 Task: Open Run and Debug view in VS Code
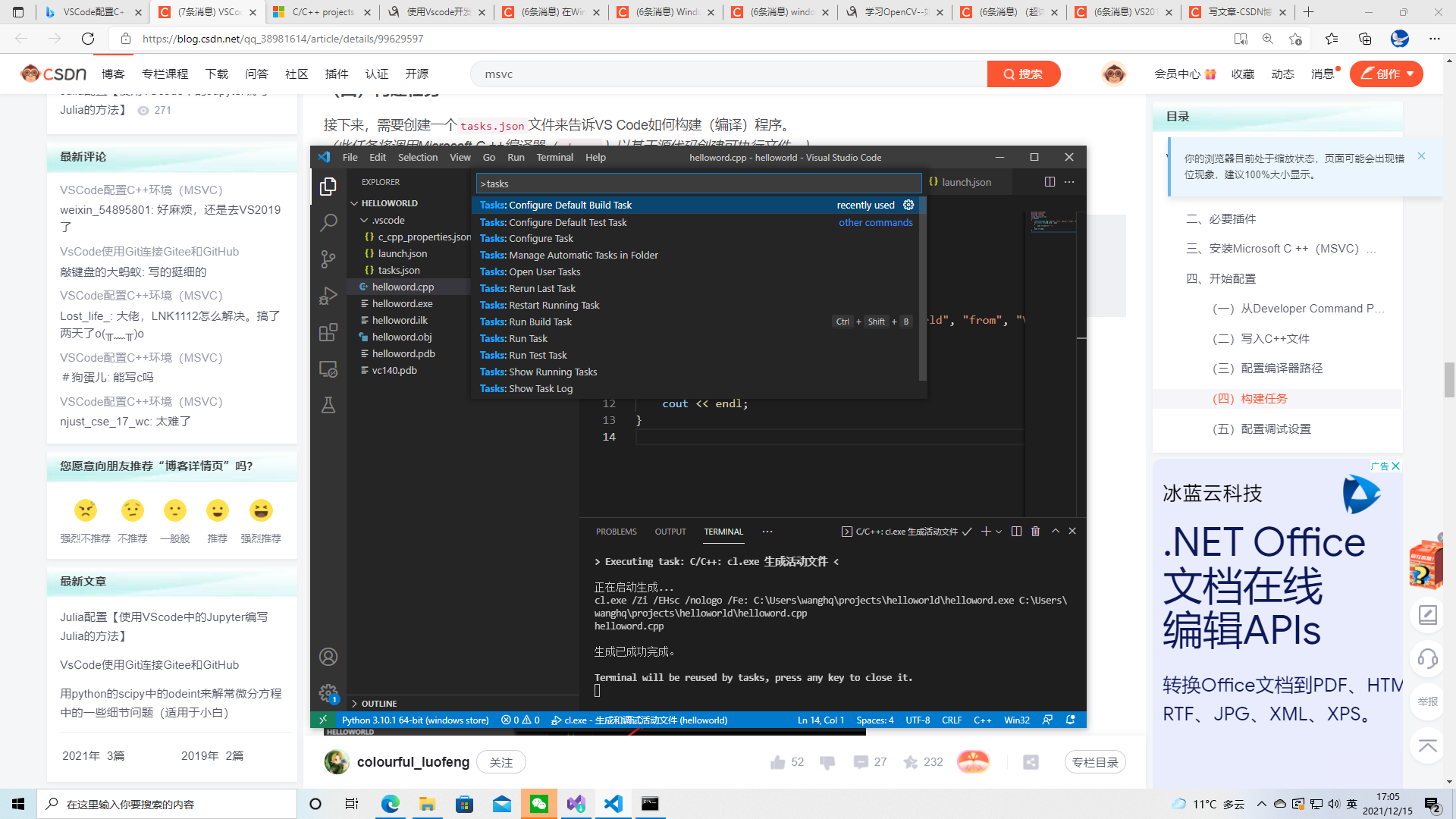coord(328,296)
